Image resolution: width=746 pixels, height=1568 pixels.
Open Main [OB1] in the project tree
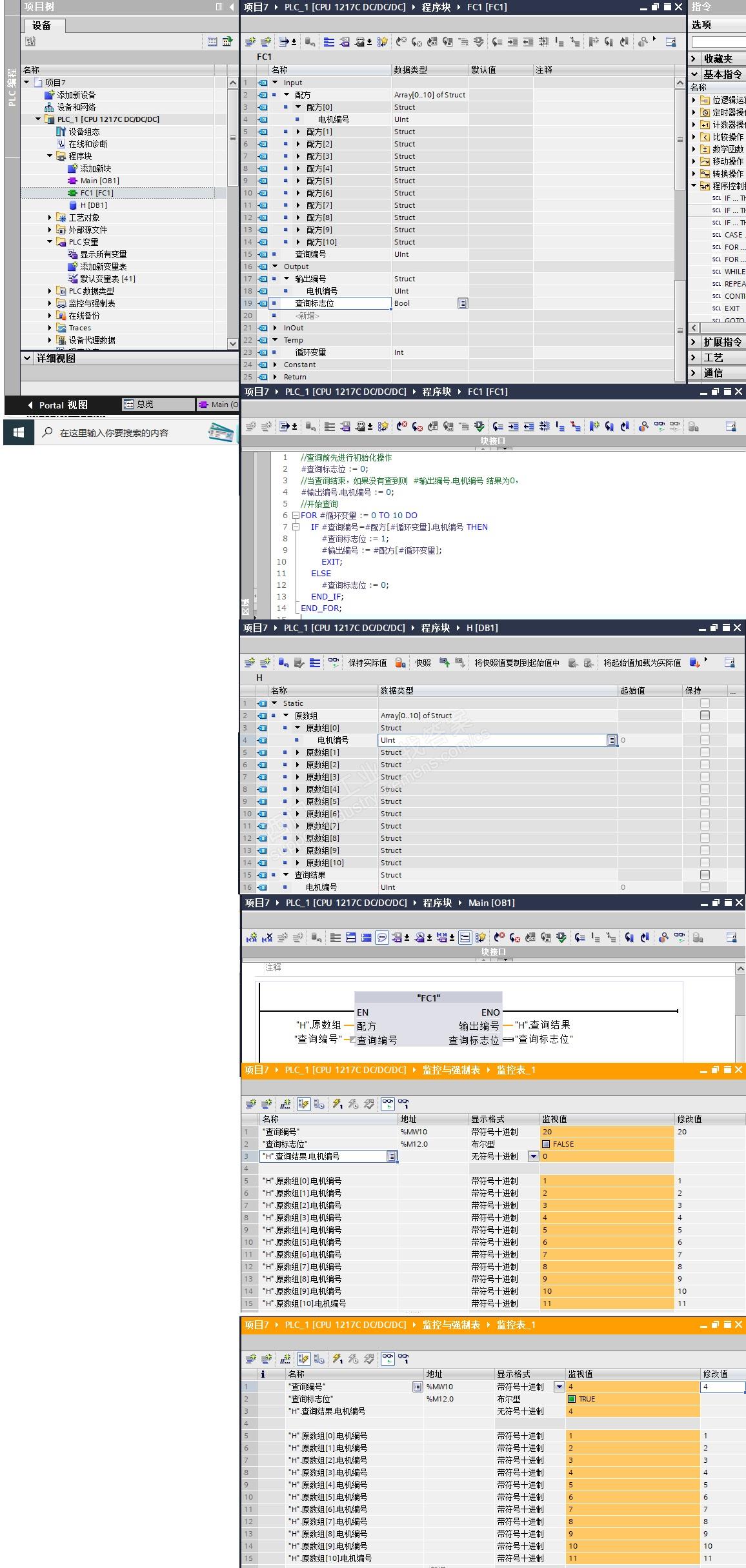click(x=99, y=181)
